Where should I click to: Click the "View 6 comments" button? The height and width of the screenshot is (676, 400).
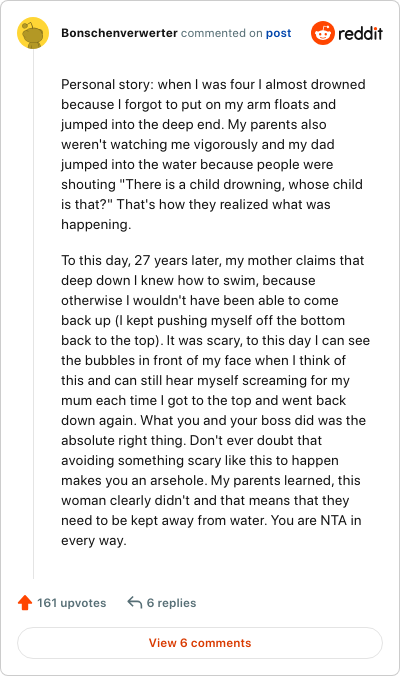pos(200,643)
